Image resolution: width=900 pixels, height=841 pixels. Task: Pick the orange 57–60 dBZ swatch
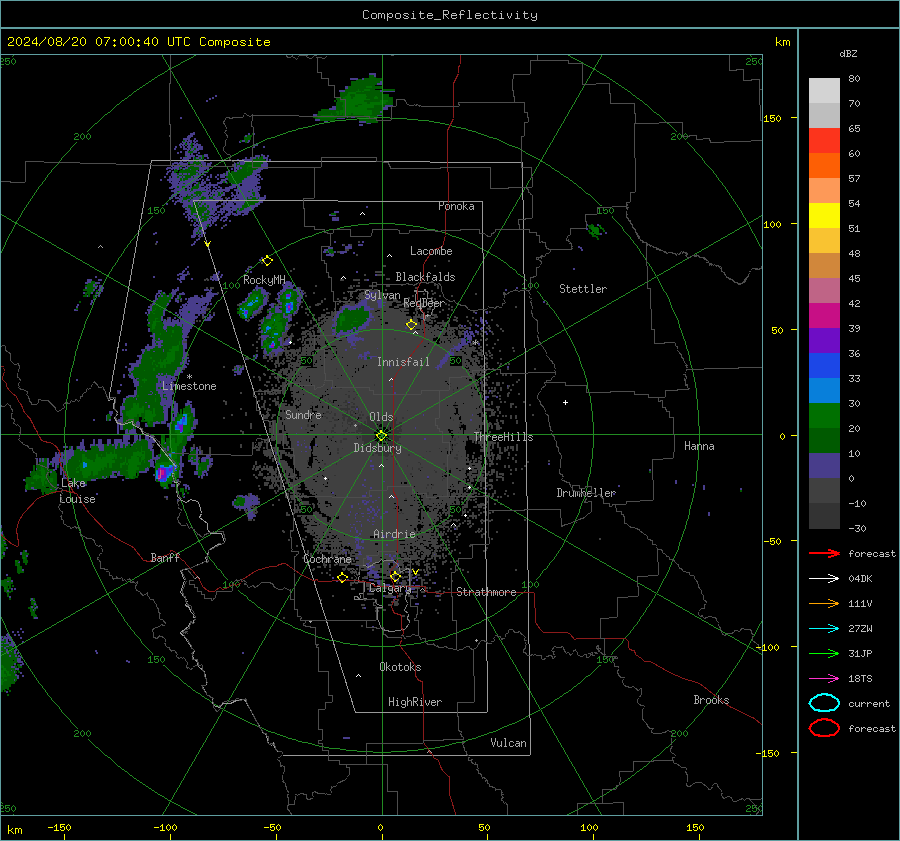point(824,166)
